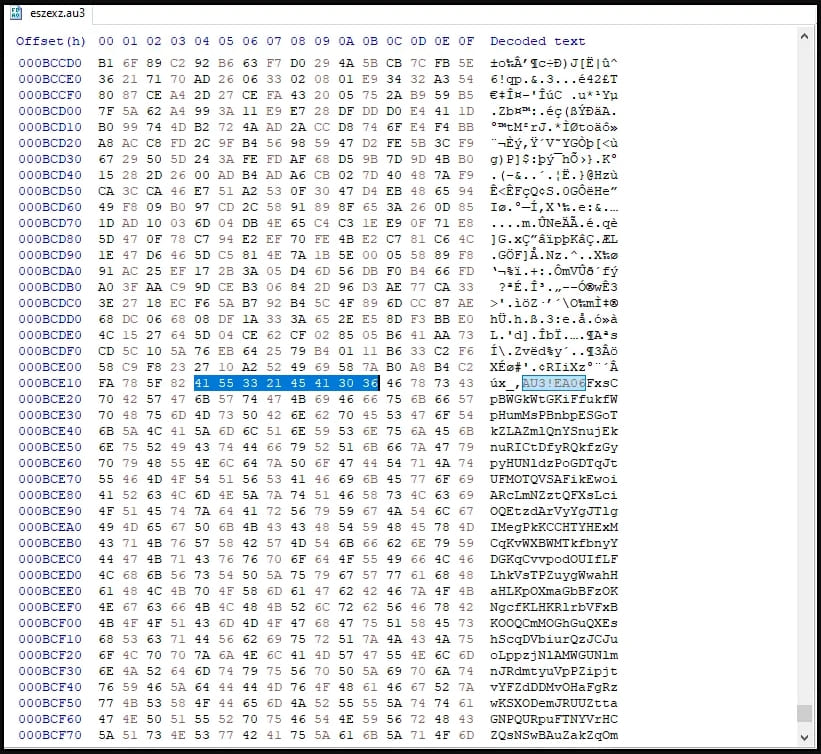The width and height of the screenshot is (821, 754).
Task: Click offset row 000BCD80
Action: tap(50, 239)
